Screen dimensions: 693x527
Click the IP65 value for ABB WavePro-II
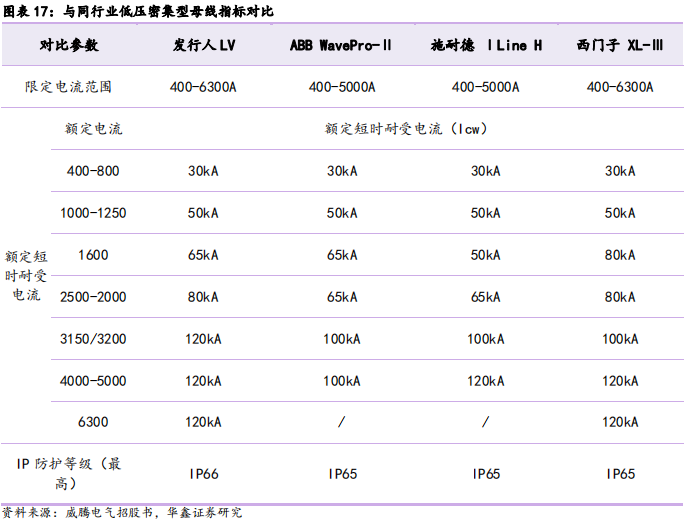pos(343,474)
